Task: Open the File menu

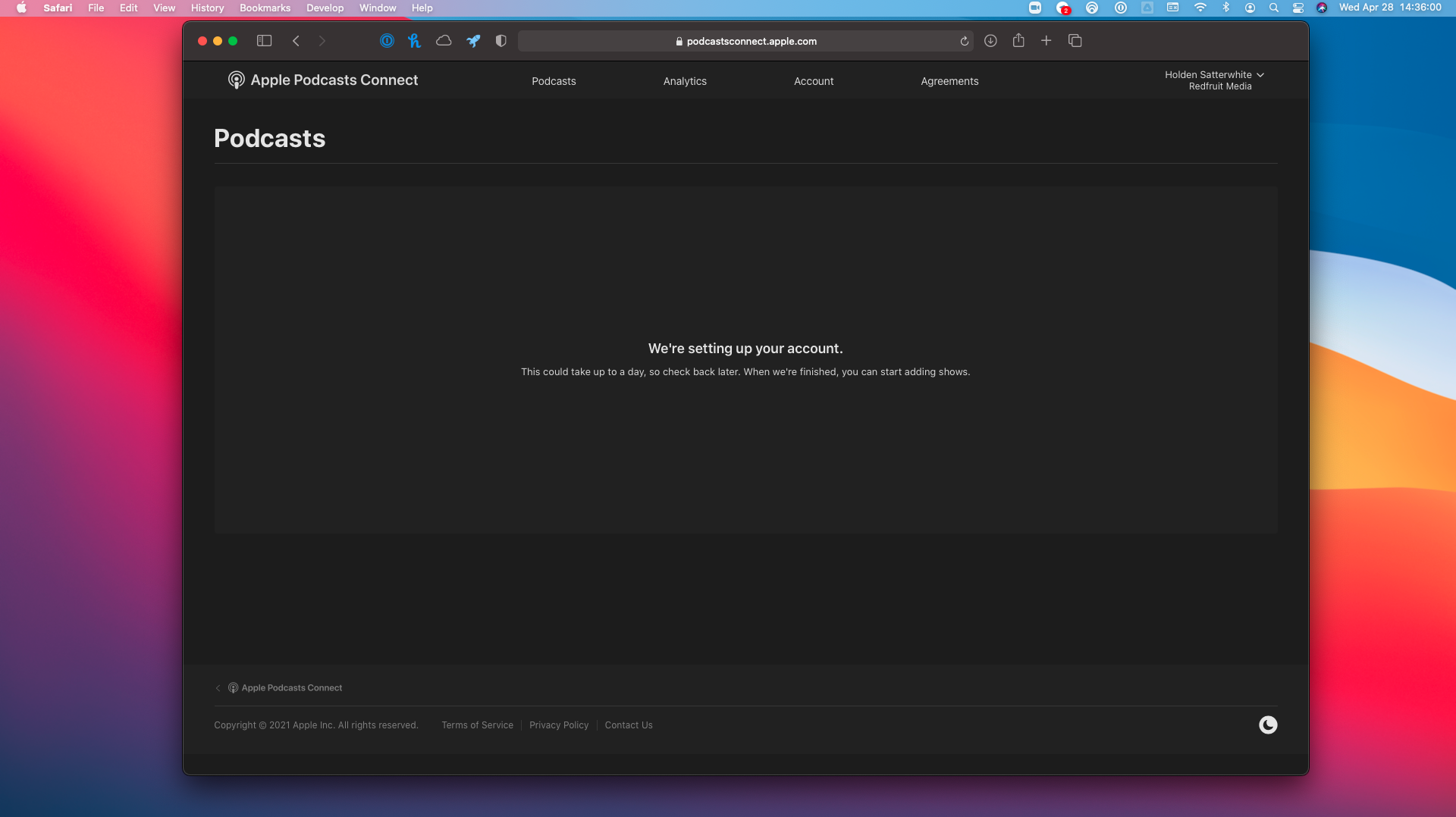Action: pyautogui.click(x=96, y=8)
